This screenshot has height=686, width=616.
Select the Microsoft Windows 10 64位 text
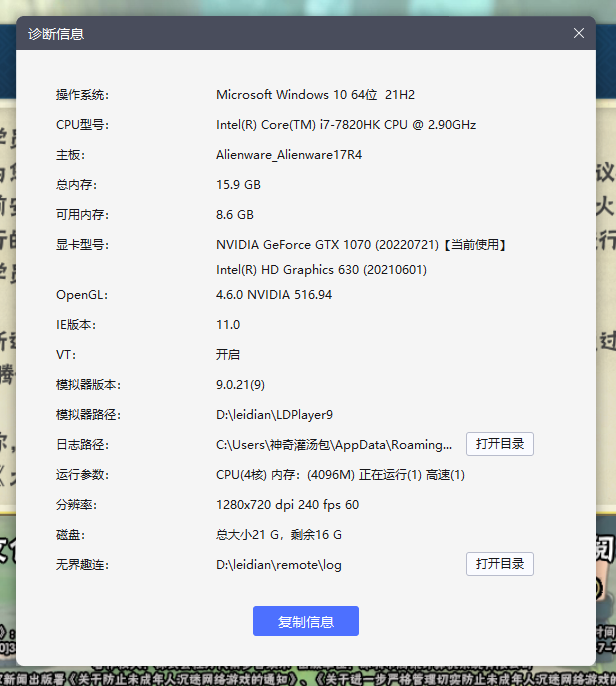[315, 95]
